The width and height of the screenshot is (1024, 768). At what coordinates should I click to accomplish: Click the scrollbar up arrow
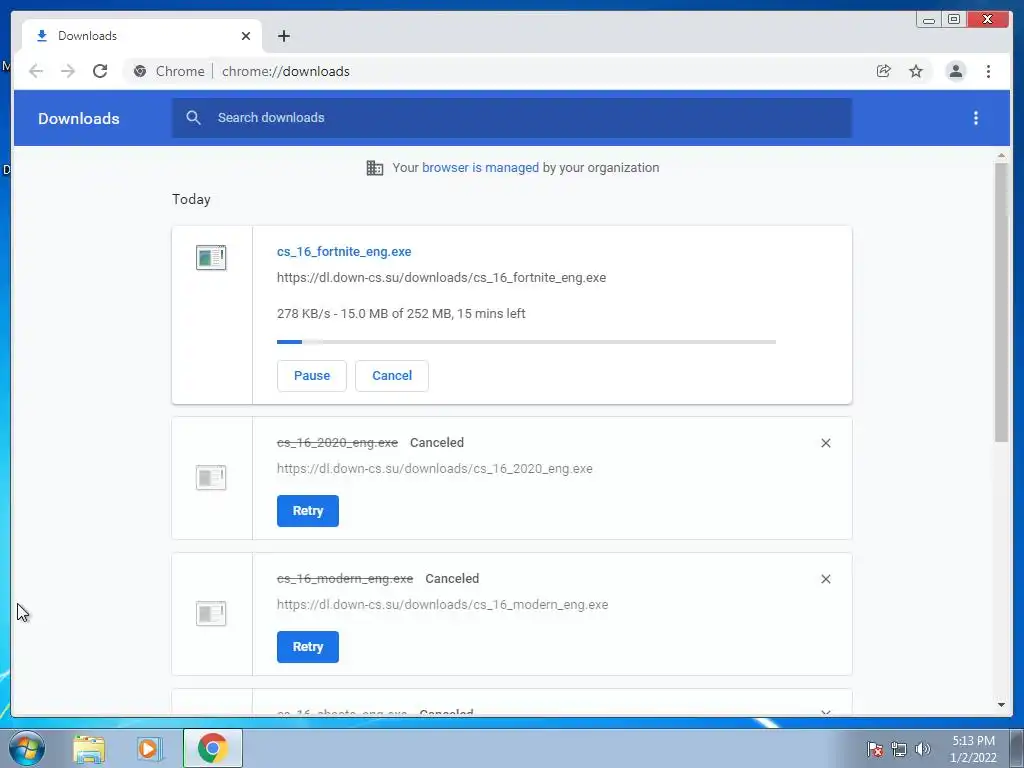[x=1001, y=155]
